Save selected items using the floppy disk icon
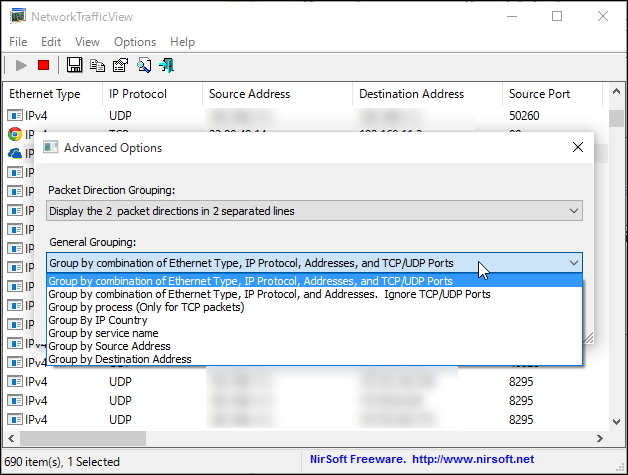This screenshot has width=628, height=475. point(74,65)
